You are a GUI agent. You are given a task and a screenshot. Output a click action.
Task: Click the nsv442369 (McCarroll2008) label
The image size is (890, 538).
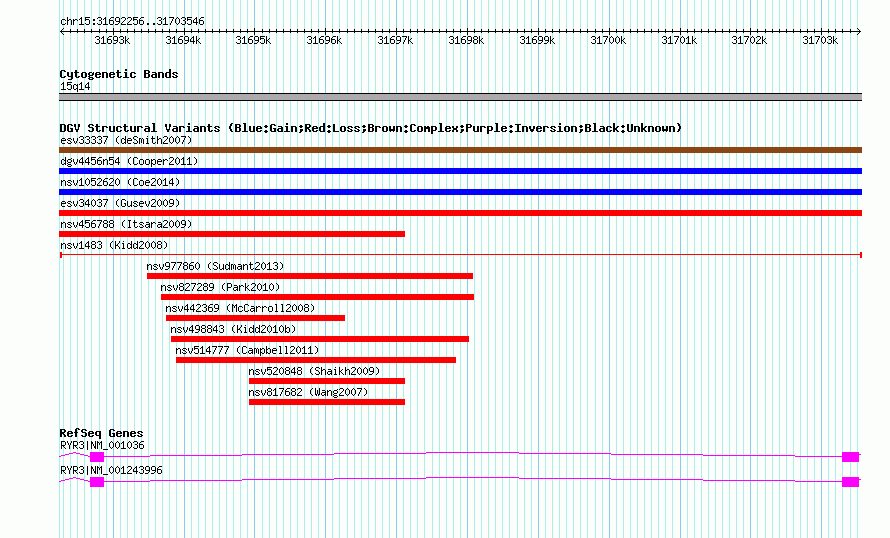point(240,308)
